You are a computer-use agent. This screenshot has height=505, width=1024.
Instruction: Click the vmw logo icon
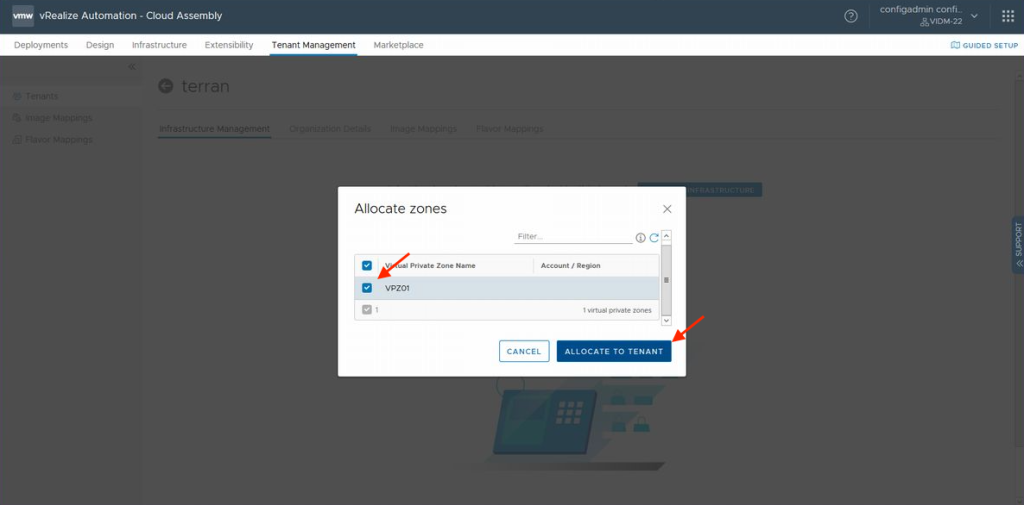pos(23,16)
